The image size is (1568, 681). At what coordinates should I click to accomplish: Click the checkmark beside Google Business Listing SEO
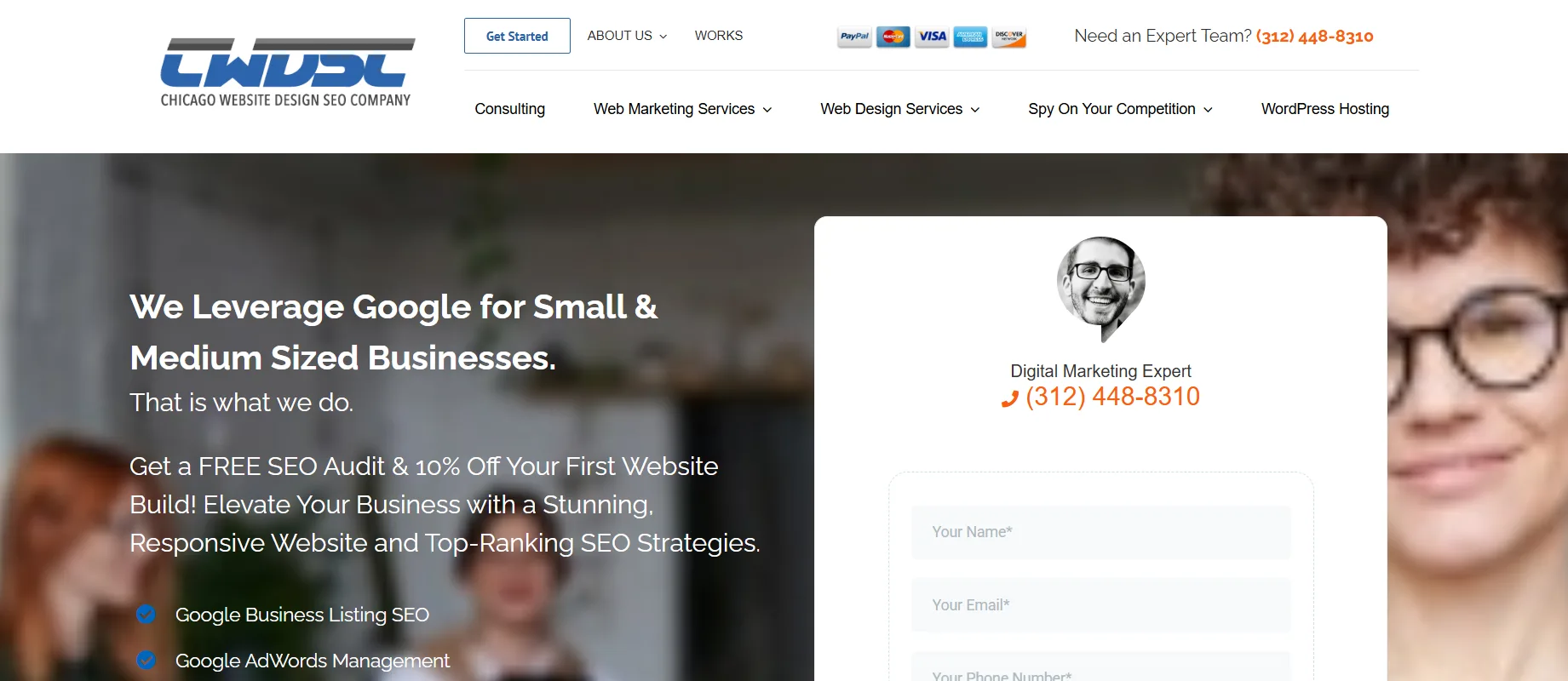coord(146,614)
